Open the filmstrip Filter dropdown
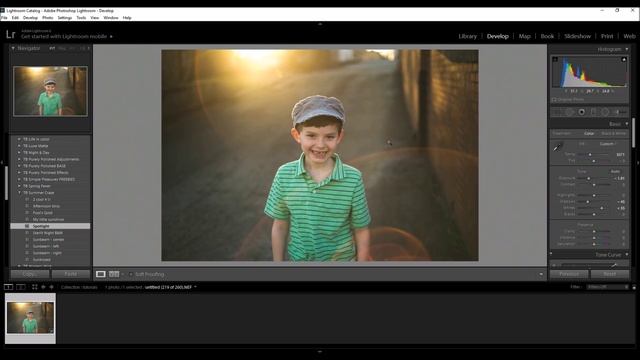640x360 pixels. point(607,287)
